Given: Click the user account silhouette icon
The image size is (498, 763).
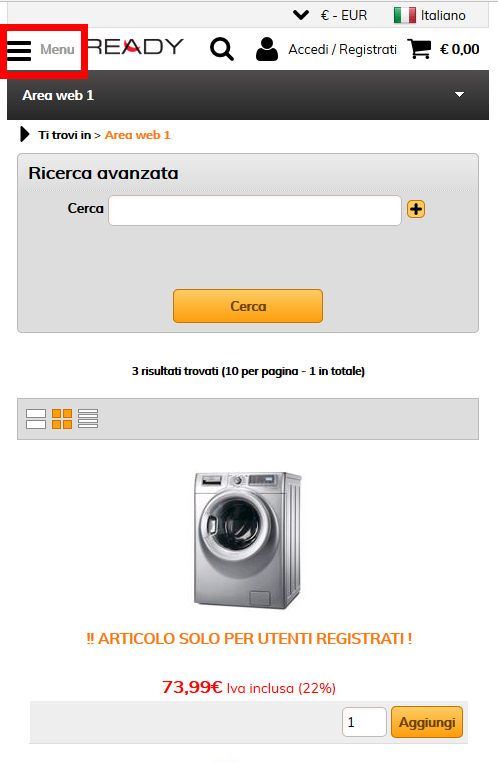Looking at the screenshot, I should (x=267, y=49).
